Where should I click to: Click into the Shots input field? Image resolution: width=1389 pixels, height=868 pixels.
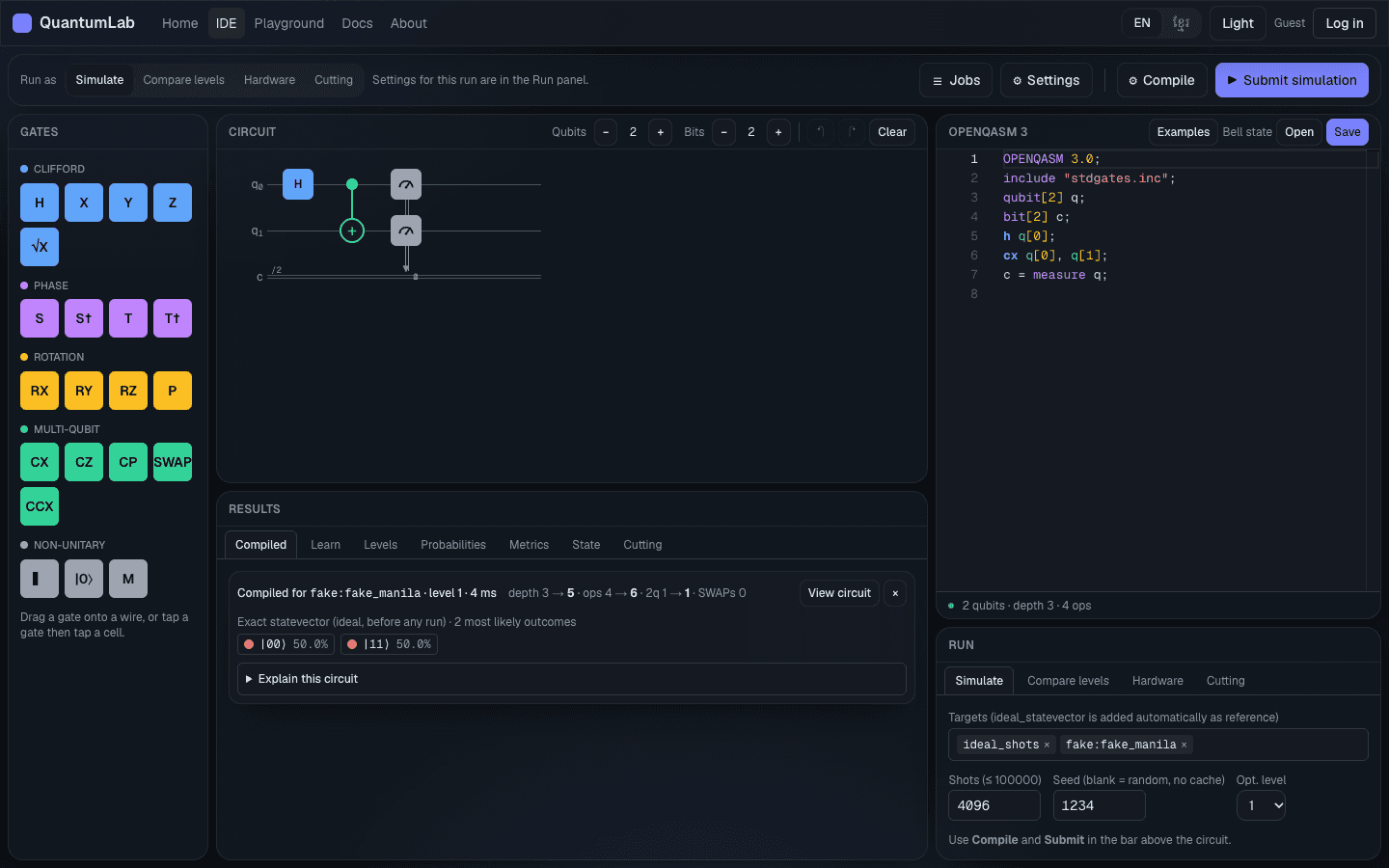pos(994,805)
